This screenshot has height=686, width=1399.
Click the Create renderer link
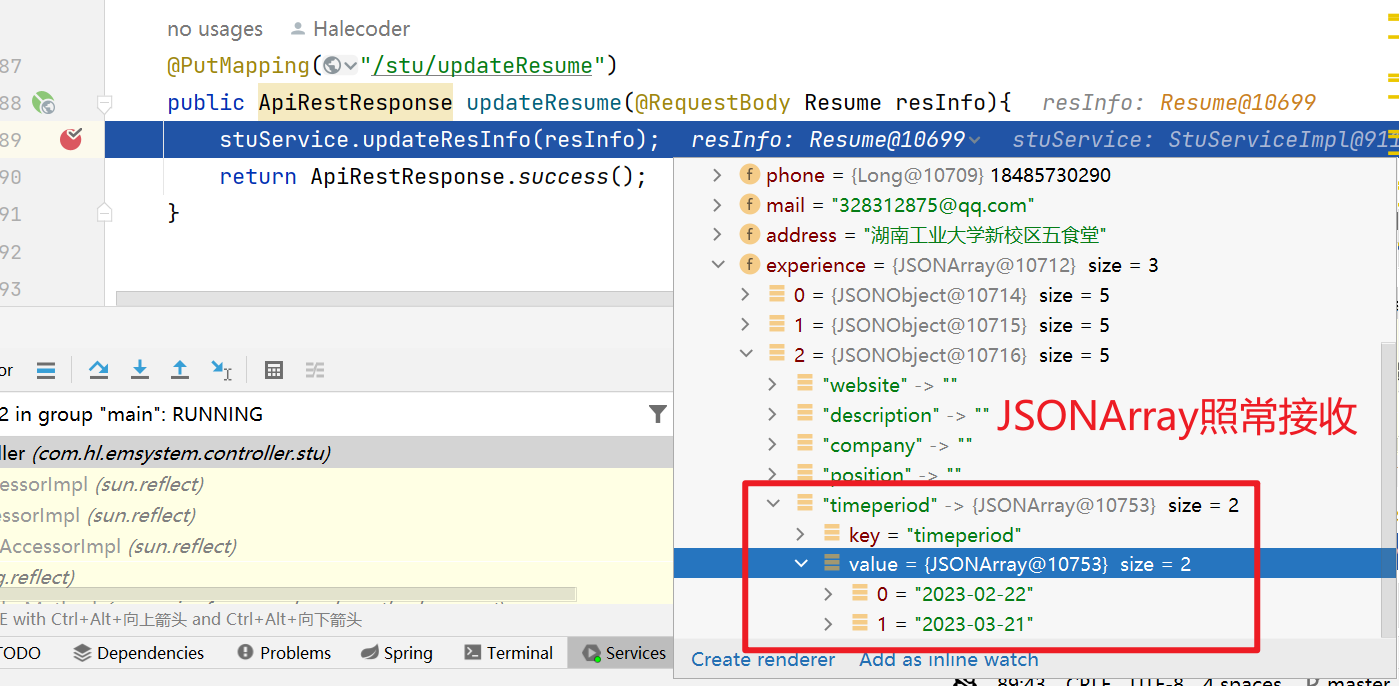(x=763, y=660)
